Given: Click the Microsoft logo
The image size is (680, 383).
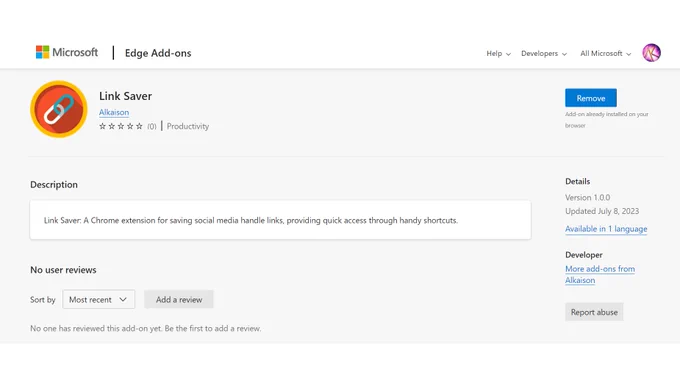Looking at the screenshot, I should click(x=67, y=52).
